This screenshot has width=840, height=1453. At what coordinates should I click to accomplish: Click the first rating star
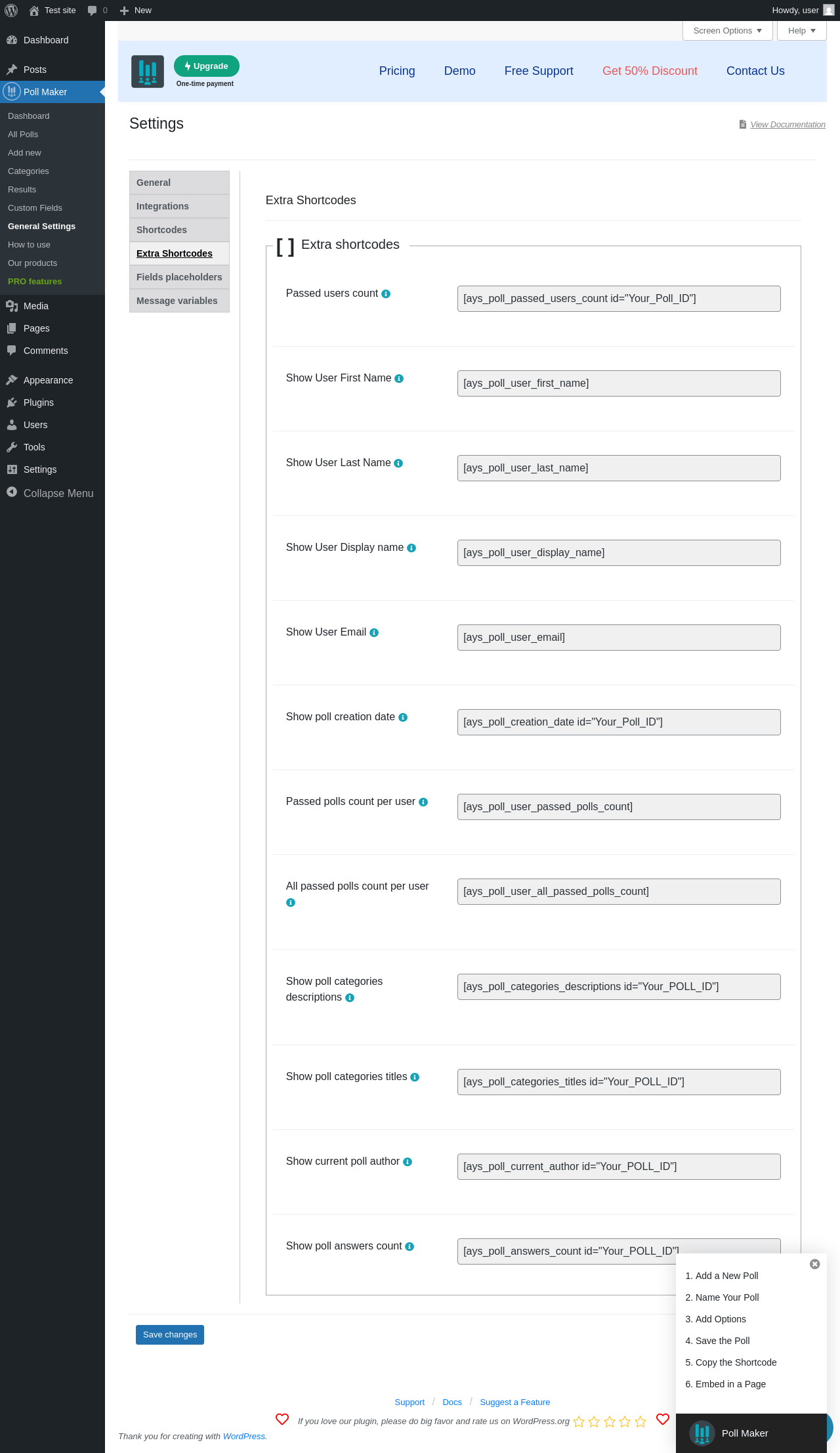coord(579,1421)
